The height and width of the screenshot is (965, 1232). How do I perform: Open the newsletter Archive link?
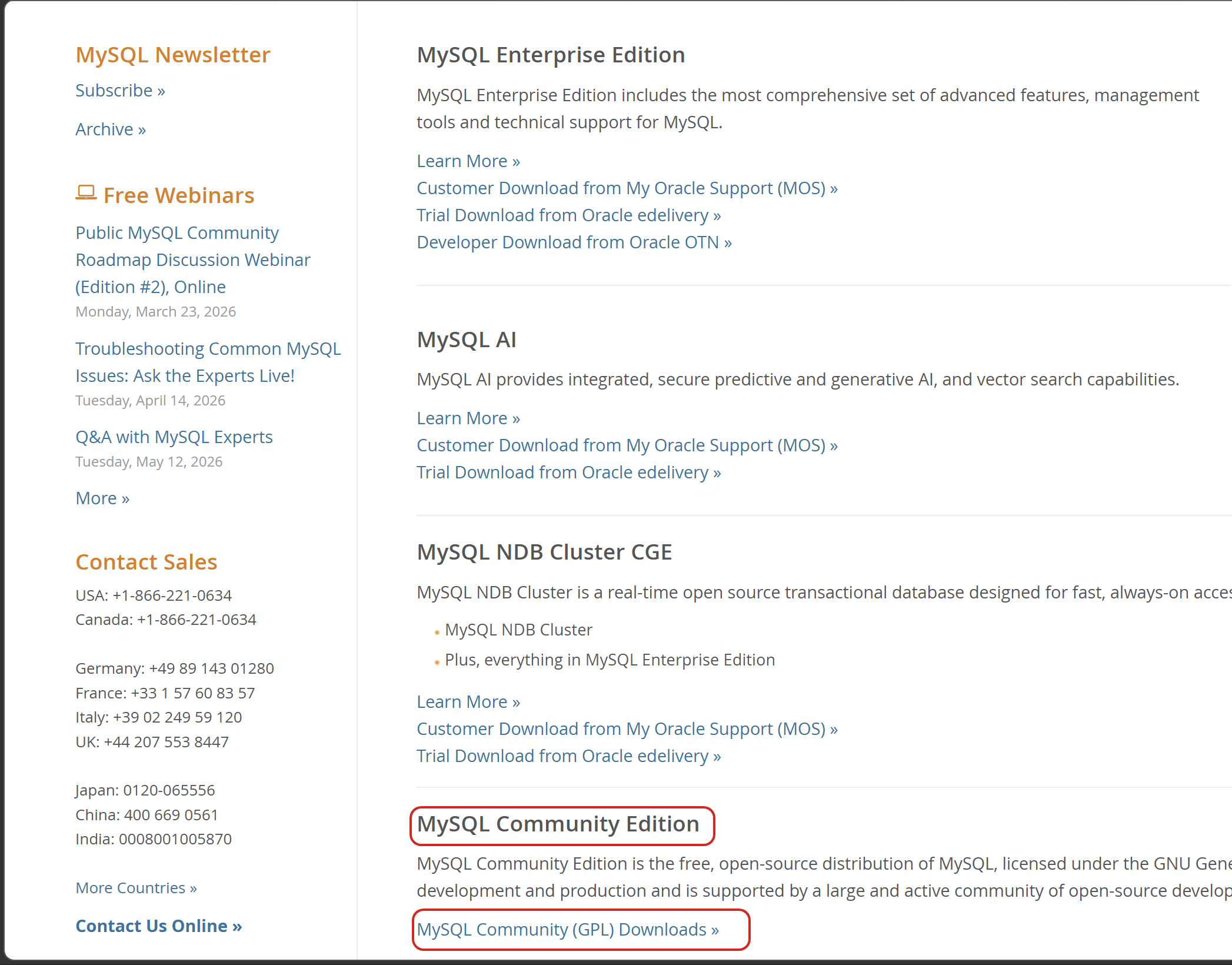(111, 129)
